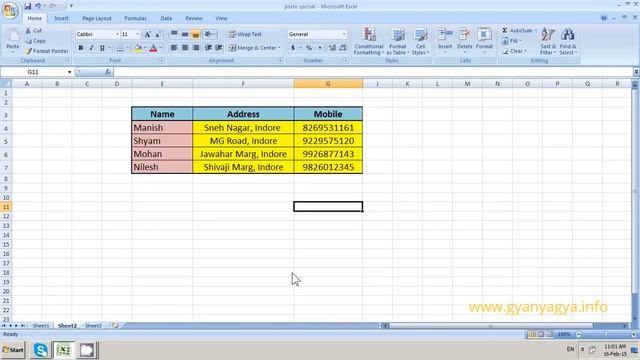Click the Increase Decimal button
The image size is (640, 360).
[x=332, y=48]
